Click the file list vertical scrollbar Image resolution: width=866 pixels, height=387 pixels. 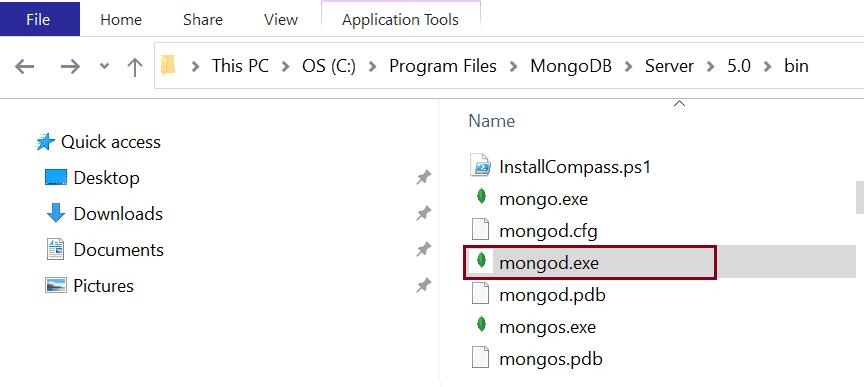click(860, 197)
